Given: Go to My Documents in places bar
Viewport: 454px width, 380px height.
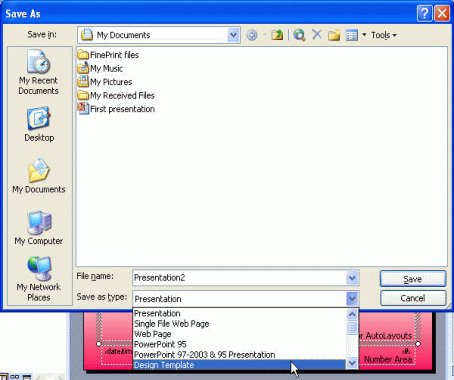Looking at the screenshot, I should [39, 176].
